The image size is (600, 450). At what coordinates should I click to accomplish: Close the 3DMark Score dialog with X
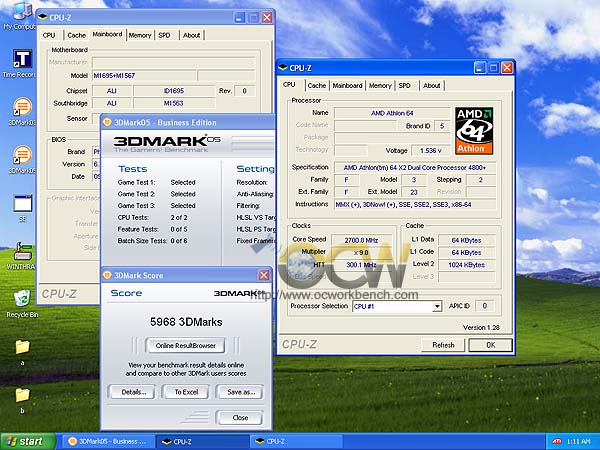pyautogui.click(x=264, y=275)
